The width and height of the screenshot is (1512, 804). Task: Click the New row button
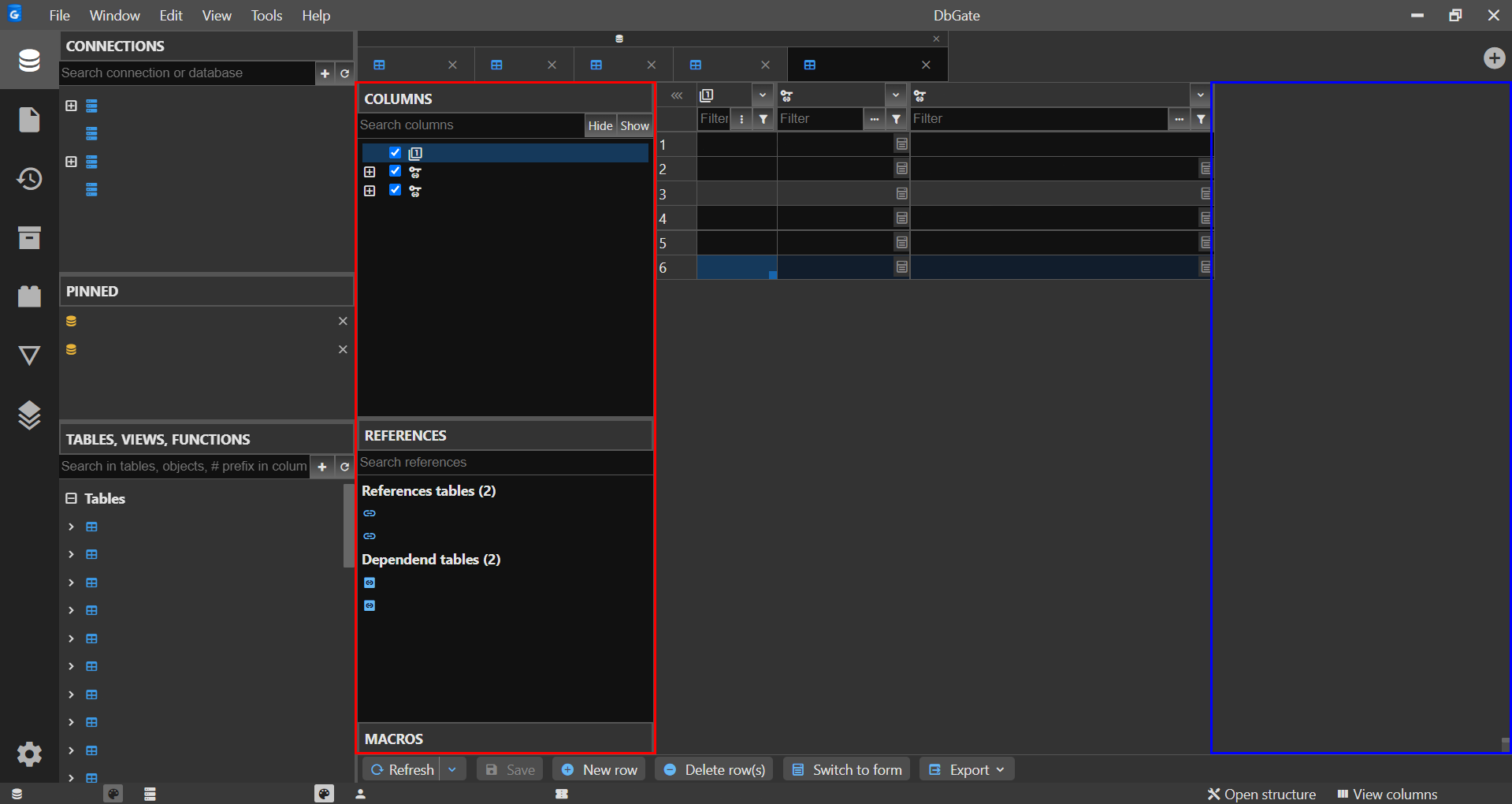coord(599,769)
